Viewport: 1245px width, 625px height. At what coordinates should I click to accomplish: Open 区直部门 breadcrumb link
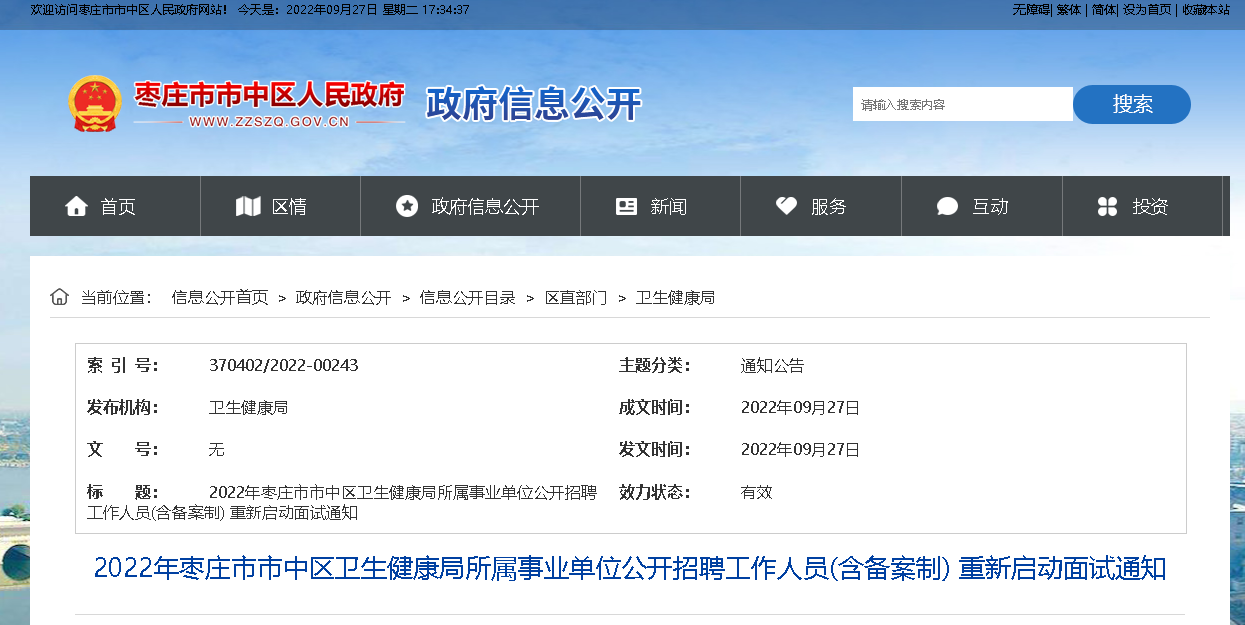(x=575, y=298)
